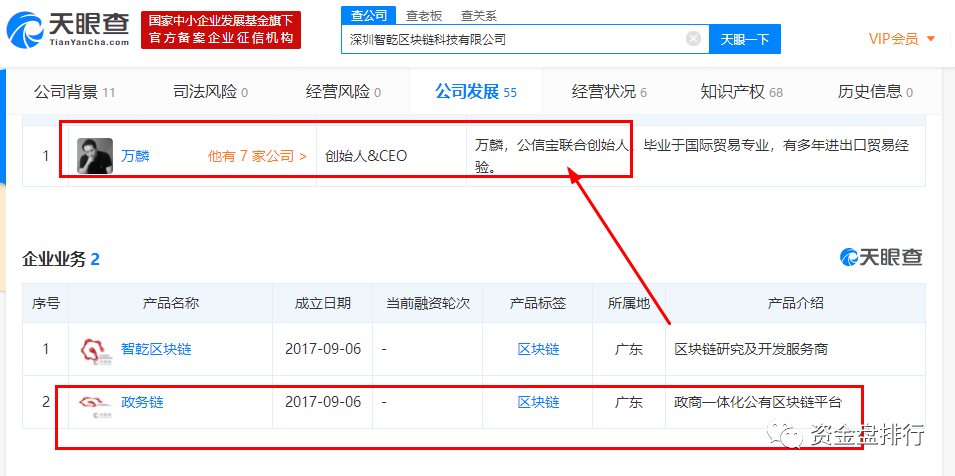
Task: Clear the search box with the X icon
Action: click(693, 39)
